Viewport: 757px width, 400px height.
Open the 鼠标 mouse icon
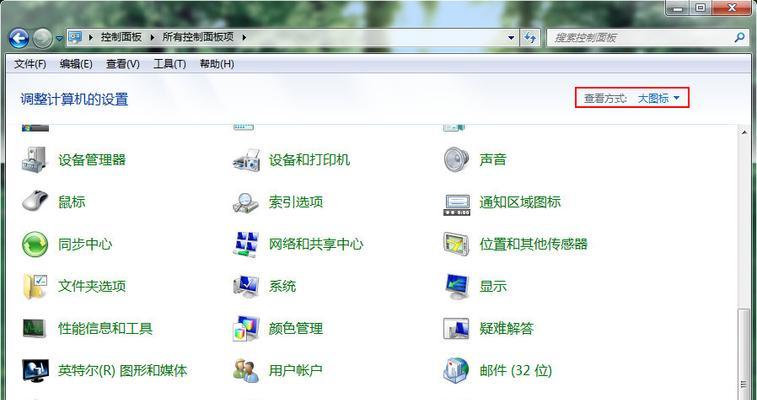pyautogui.click(x=35, y=201)
